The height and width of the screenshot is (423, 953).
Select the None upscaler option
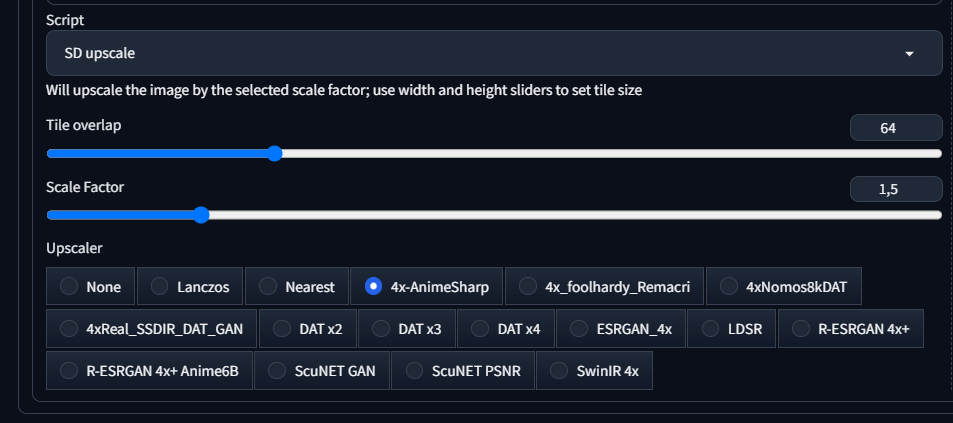(x=91, y=286)
